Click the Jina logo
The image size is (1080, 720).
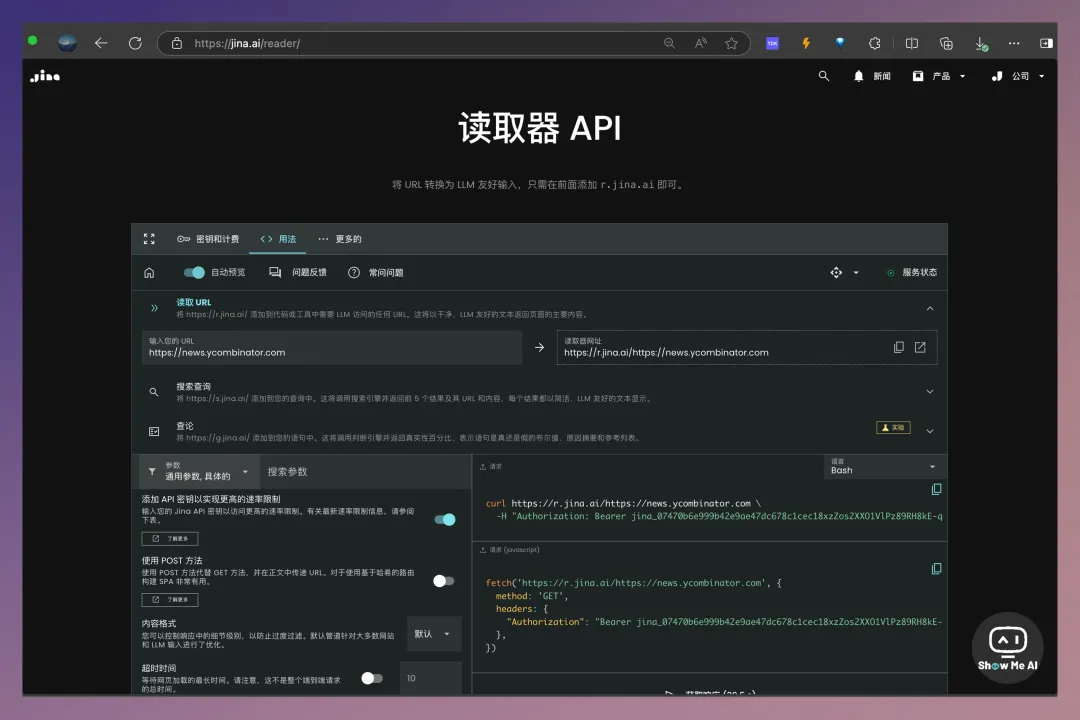coord(45,76)
